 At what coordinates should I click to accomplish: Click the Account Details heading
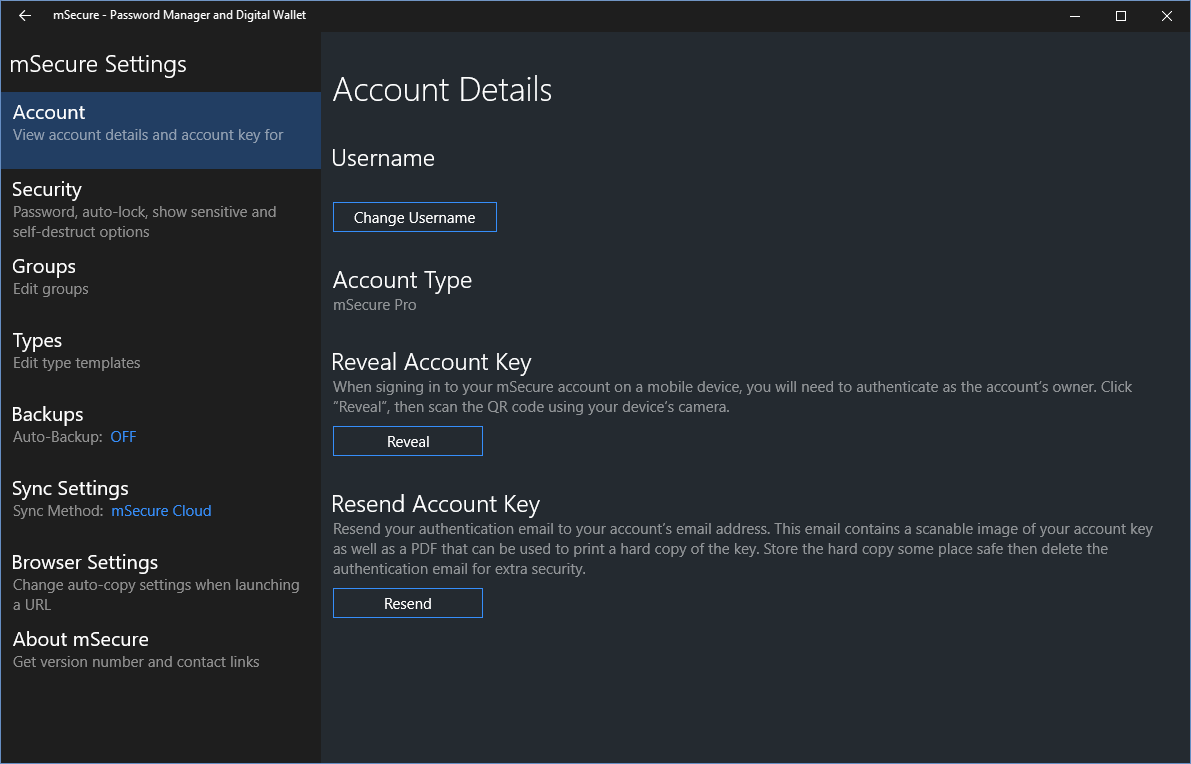[442, 90]
